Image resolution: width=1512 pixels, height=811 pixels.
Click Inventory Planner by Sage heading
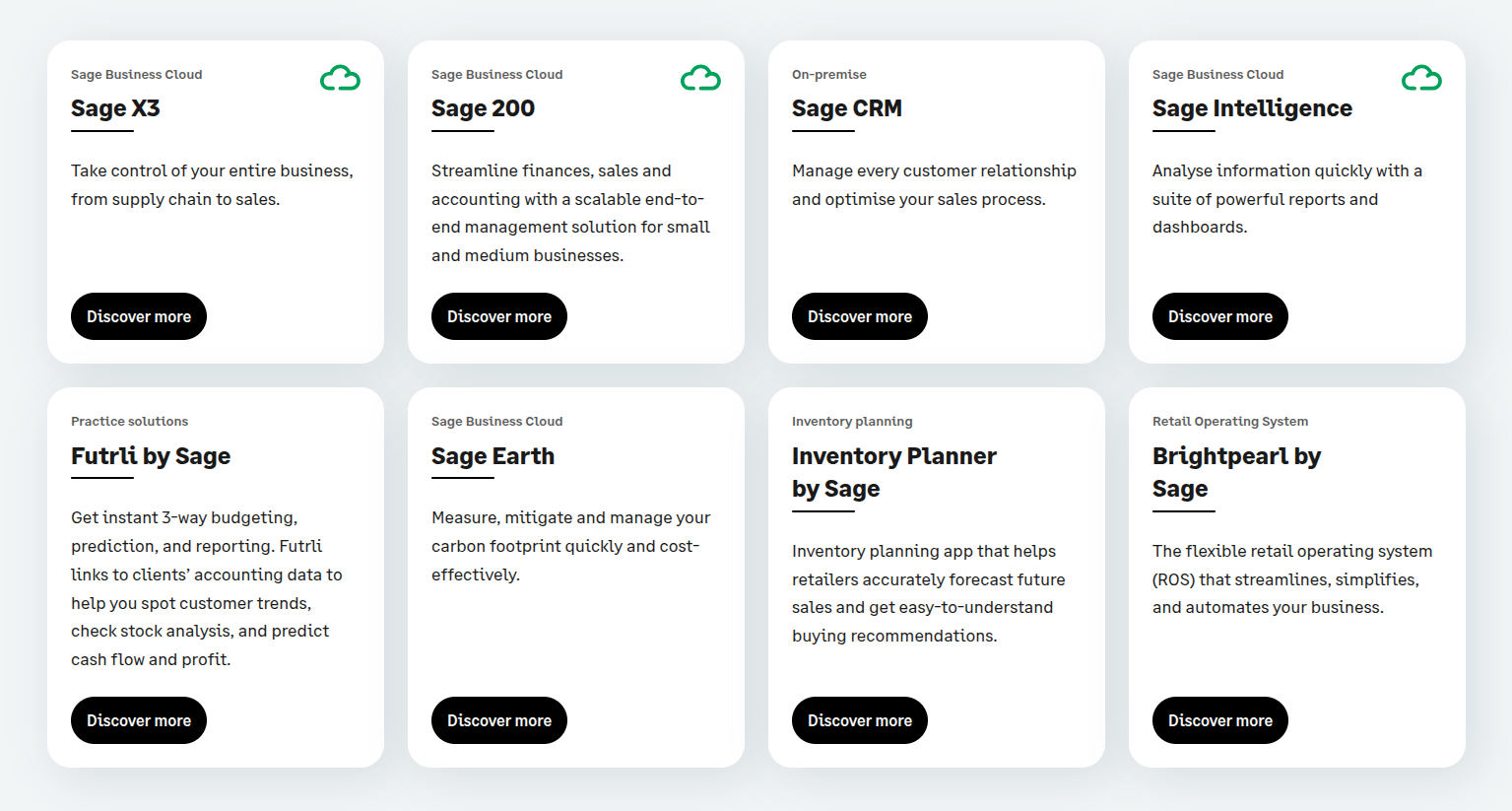[x=893, y=472]
